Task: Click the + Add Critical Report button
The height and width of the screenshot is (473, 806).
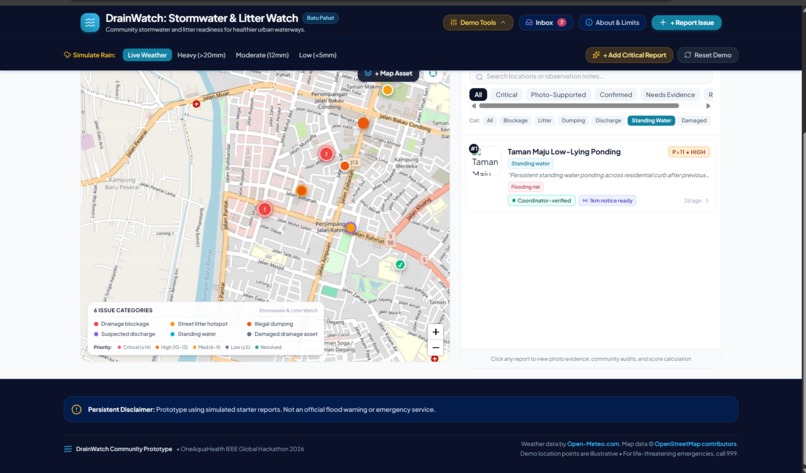Action: pyautogui.click(x=629, y=55)
